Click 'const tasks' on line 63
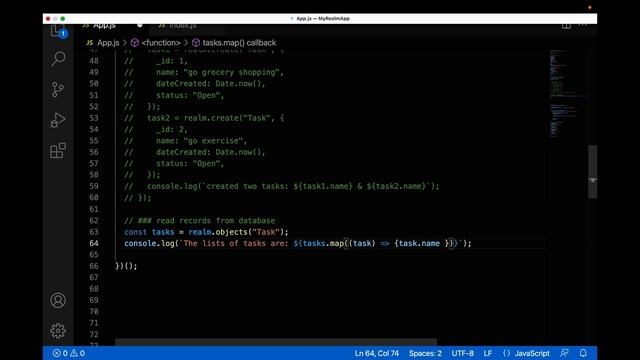 pyautogui.click(x=149, y=232)
